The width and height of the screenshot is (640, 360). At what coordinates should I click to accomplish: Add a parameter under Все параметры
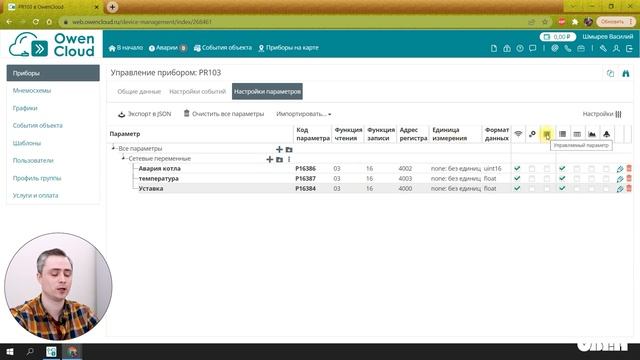pyautogui.click(x=279, y=149)
